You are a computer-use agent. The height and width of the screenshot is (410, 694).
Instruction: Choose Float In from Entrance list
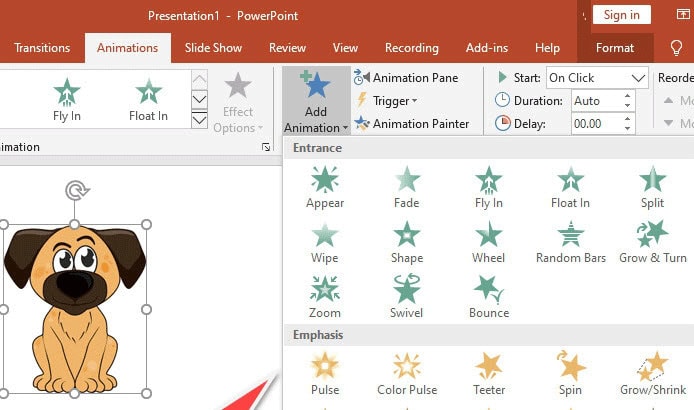[x=571, y=187]
